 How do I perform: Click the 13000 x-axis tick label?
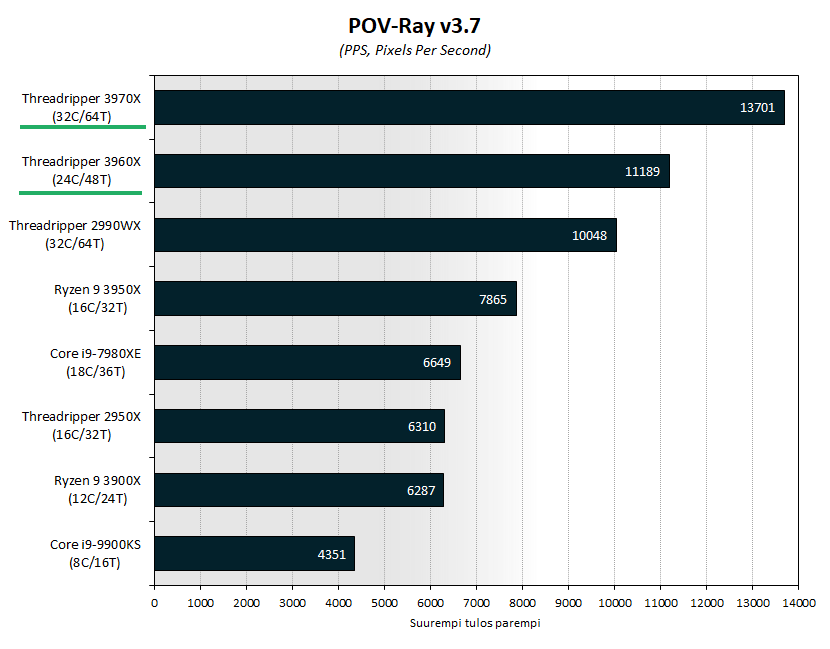[753, 603]
